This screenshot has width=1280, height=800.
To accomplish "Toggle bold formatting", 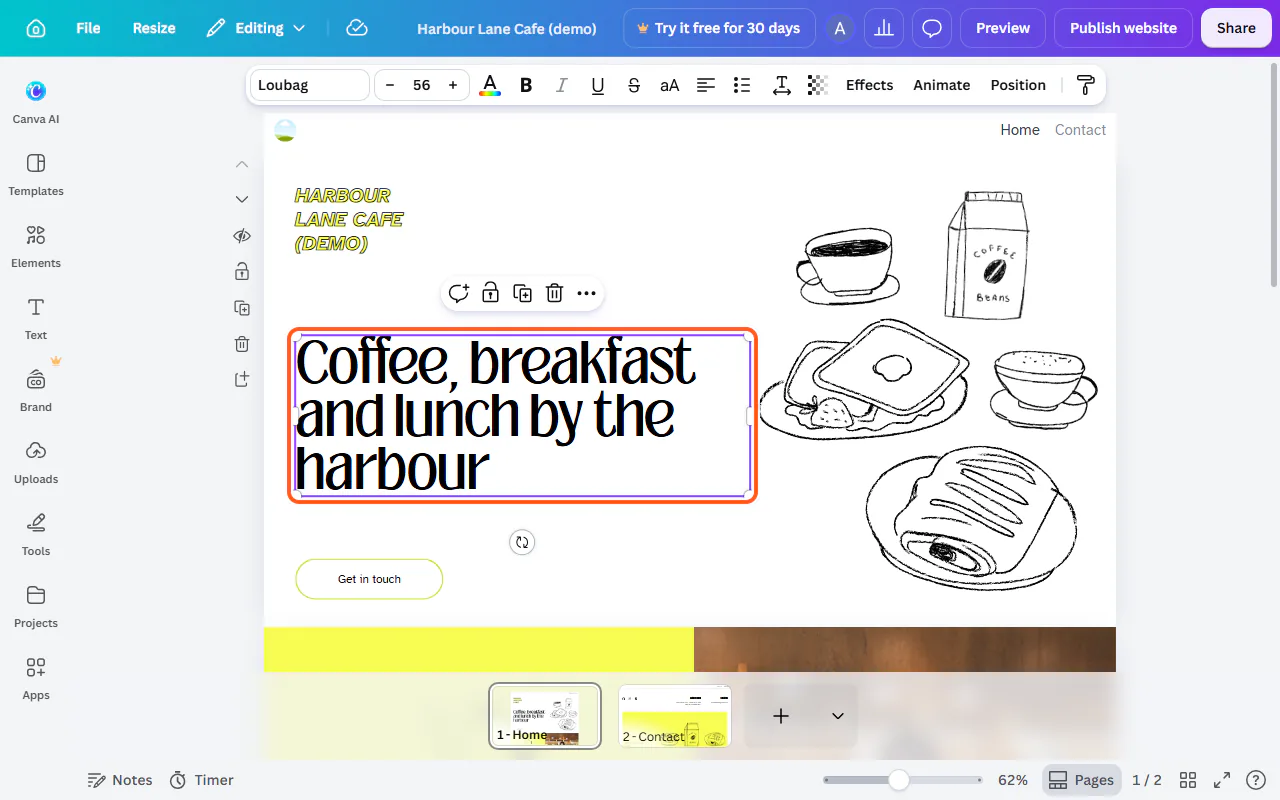I will (526, 85).
